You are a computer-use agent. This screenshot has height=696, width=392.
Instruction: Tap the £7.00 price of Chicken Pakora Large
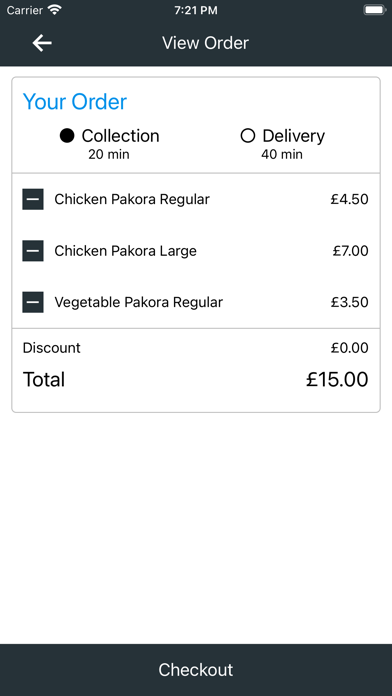tap(351, 251)
